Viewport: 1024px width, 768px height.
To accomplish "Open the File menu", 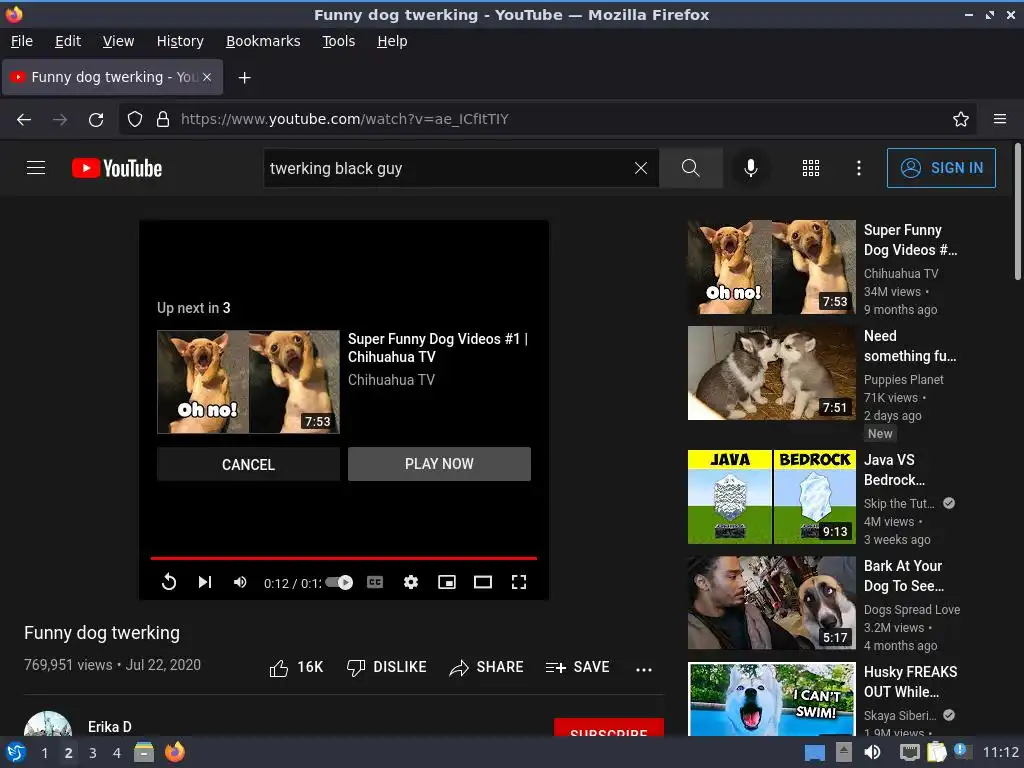I will tap(22, 41).
